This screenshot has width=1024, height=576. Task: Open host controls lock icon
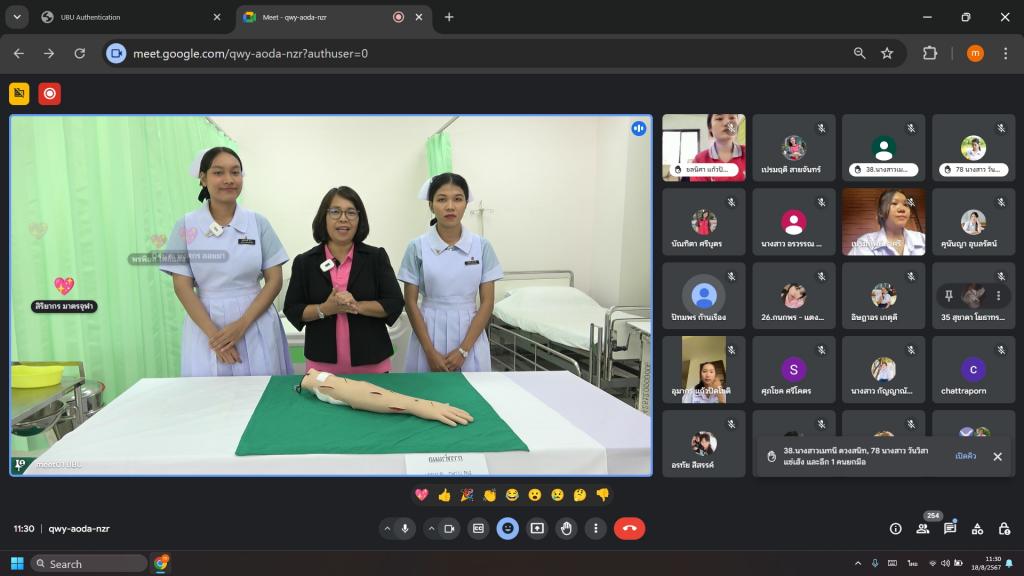coord(1003,528)
